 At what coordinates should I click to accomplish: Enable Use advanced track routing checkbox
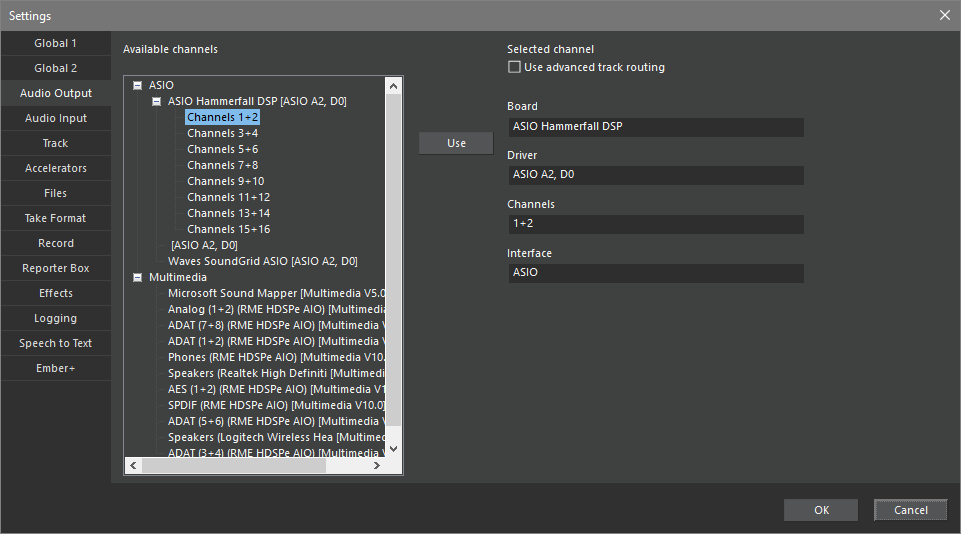coord(515,67)
